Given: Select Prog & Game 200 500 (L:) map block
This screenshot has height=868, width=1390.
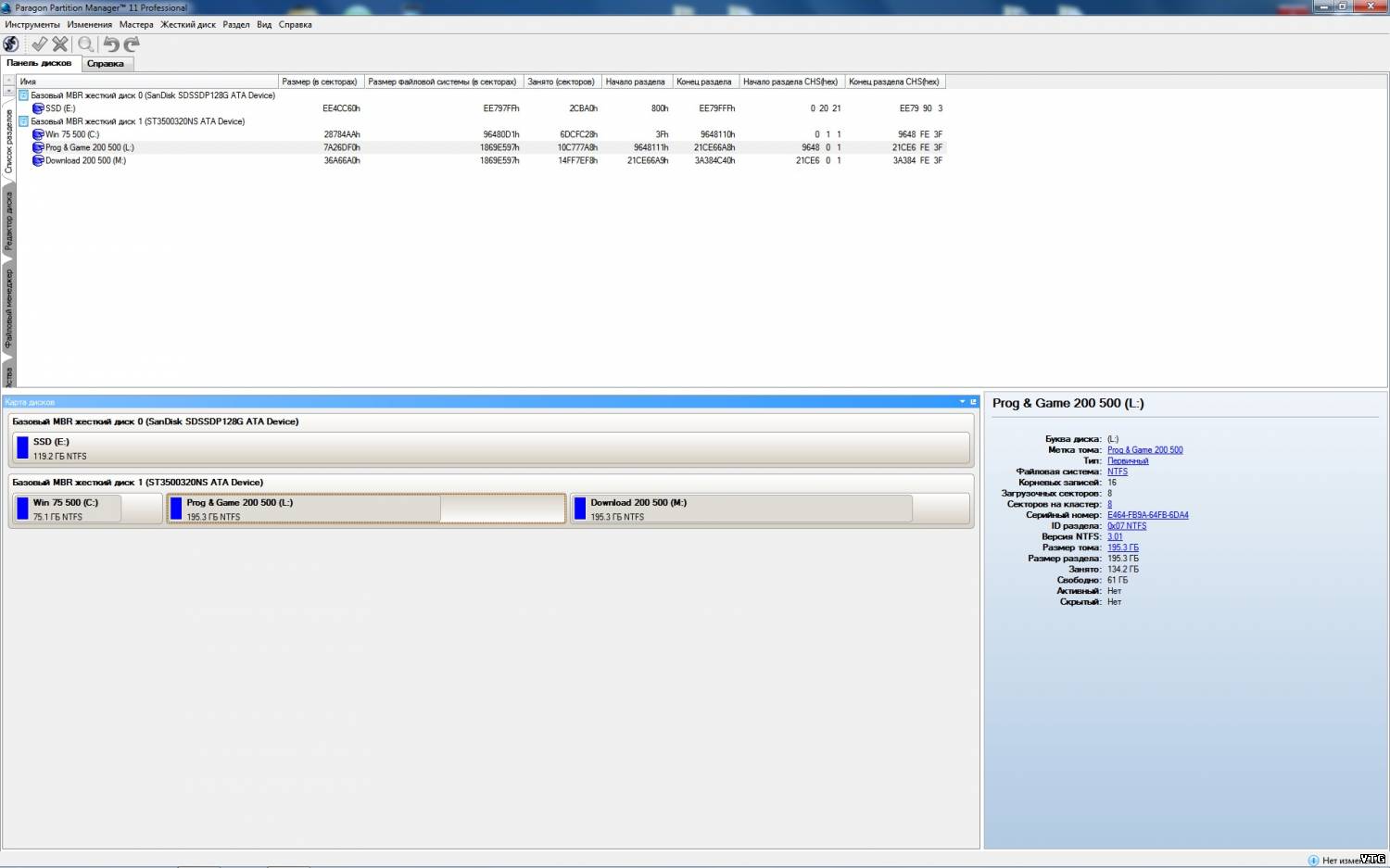Looking at the screenshot, I should click(x=366, y=509).
